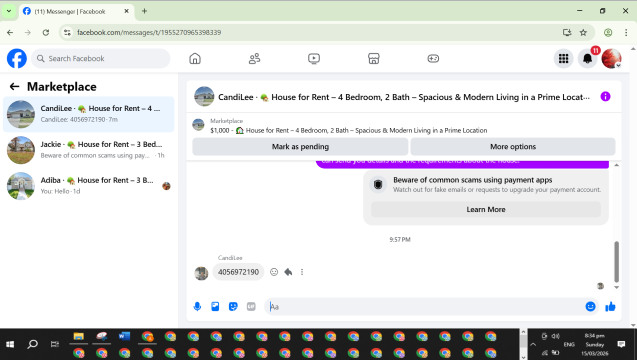Click chat scrollbar down arrow

[616, 287]
